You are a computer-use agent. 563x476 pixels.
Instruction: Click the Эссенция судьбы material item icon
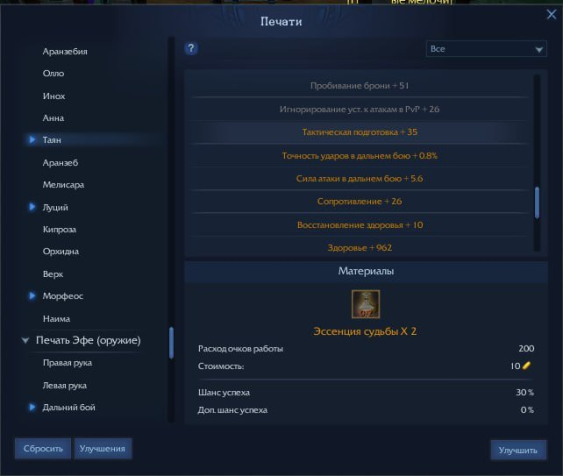[x=366, y=304]
